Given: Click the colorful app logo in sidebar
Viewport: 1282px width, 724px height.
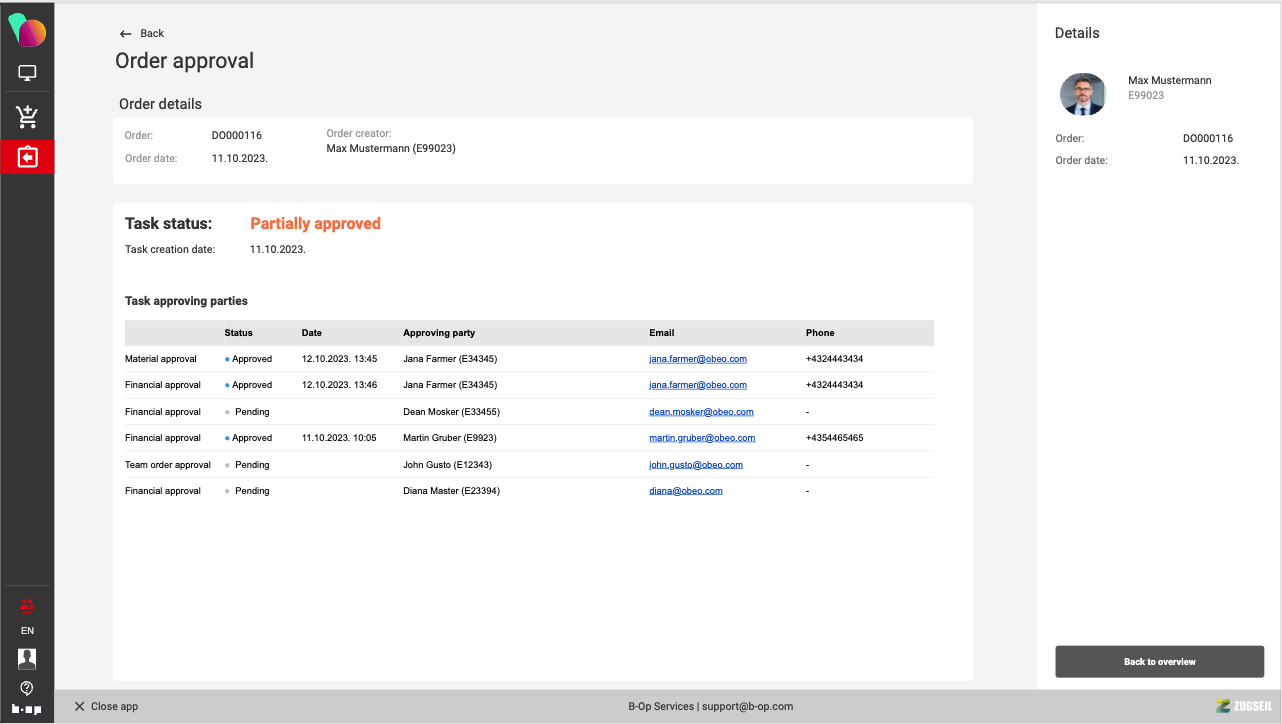Looking at the screenshot, I should pos(27,31).
